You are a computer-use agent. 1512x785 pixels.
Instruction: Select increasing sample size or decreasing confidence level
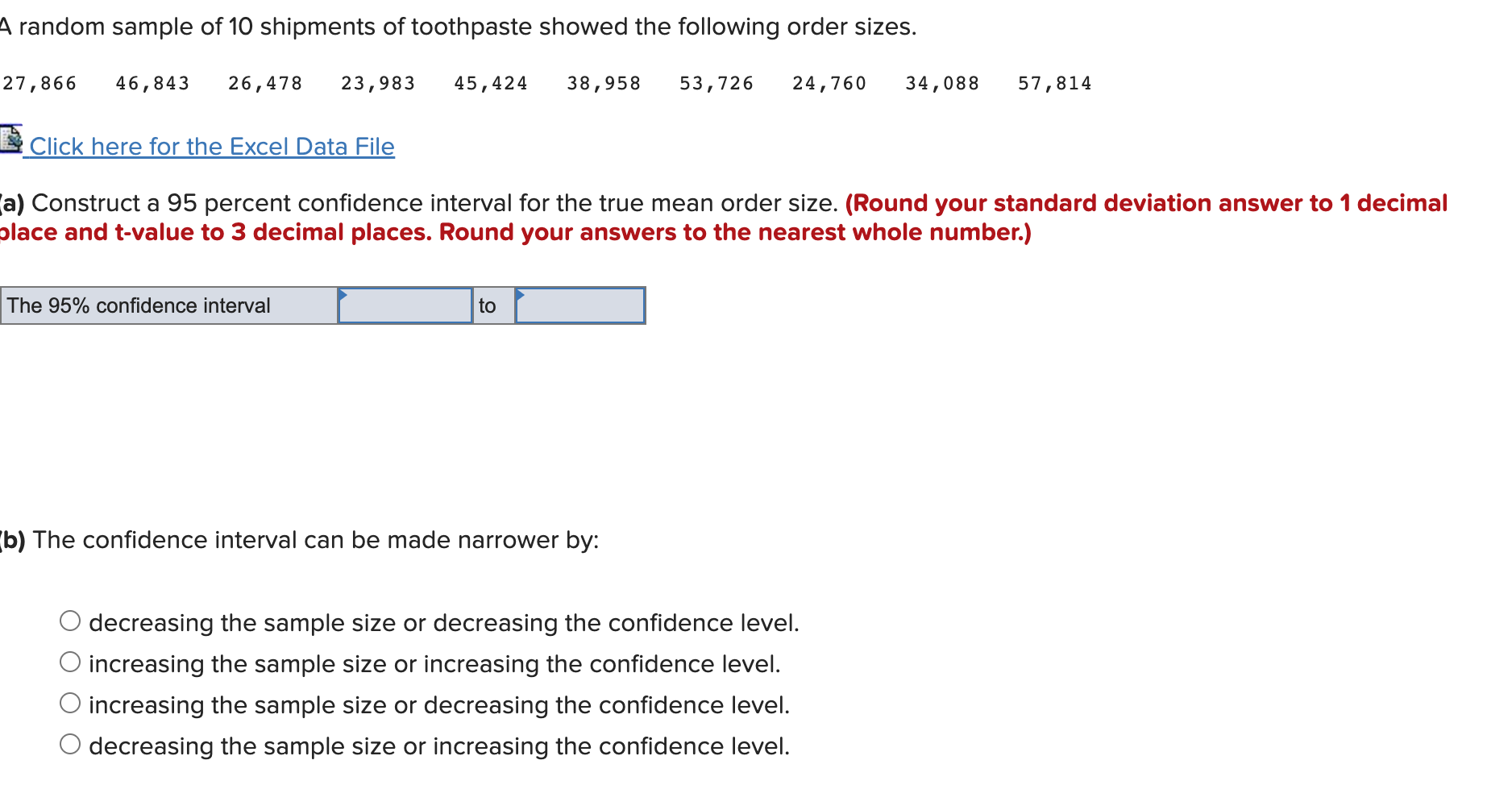(70, 702)
